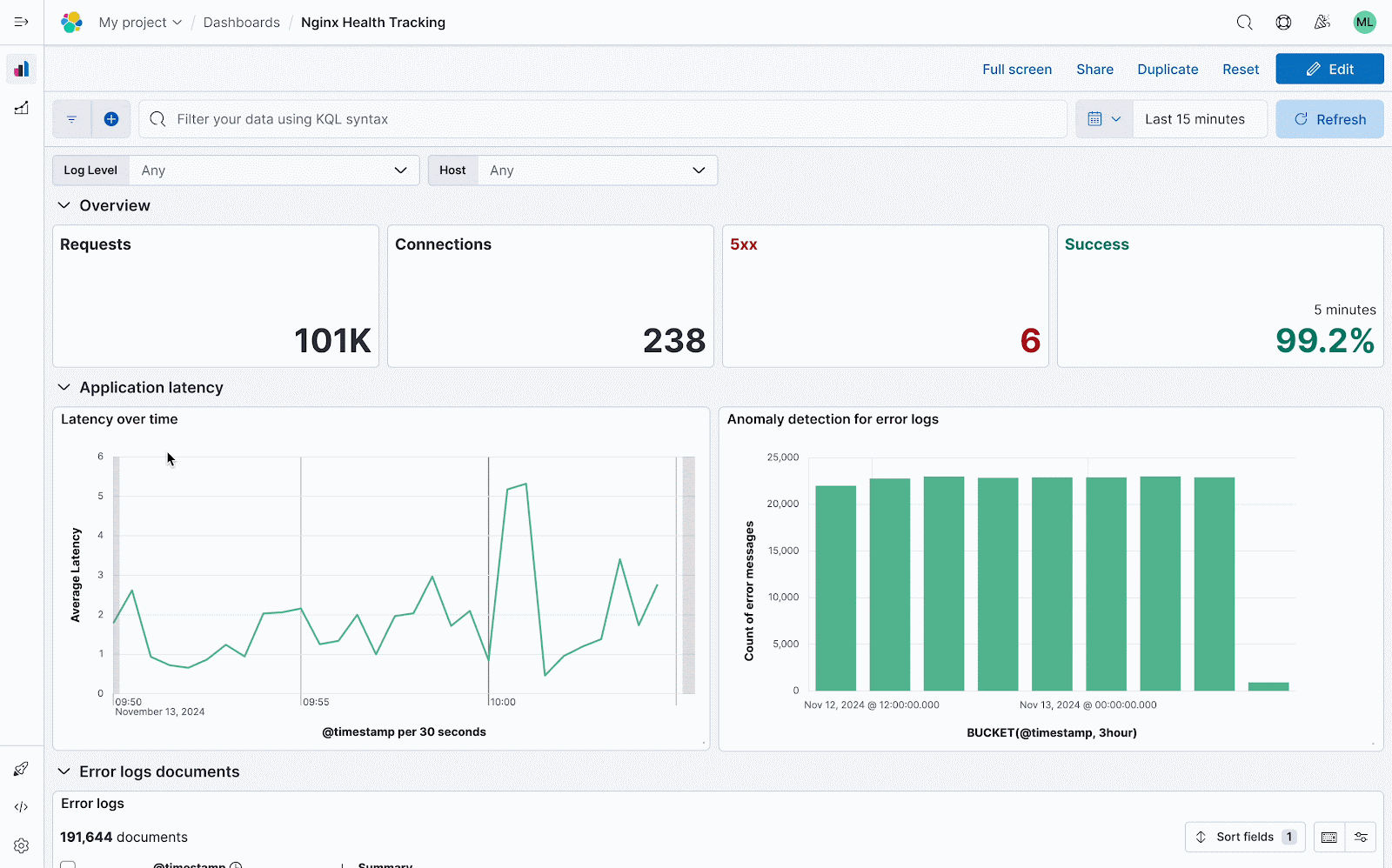This screenshot has width=1392, height=868.
Task: Open Dev Tools using the code icon
Action: tap(21, 806)
